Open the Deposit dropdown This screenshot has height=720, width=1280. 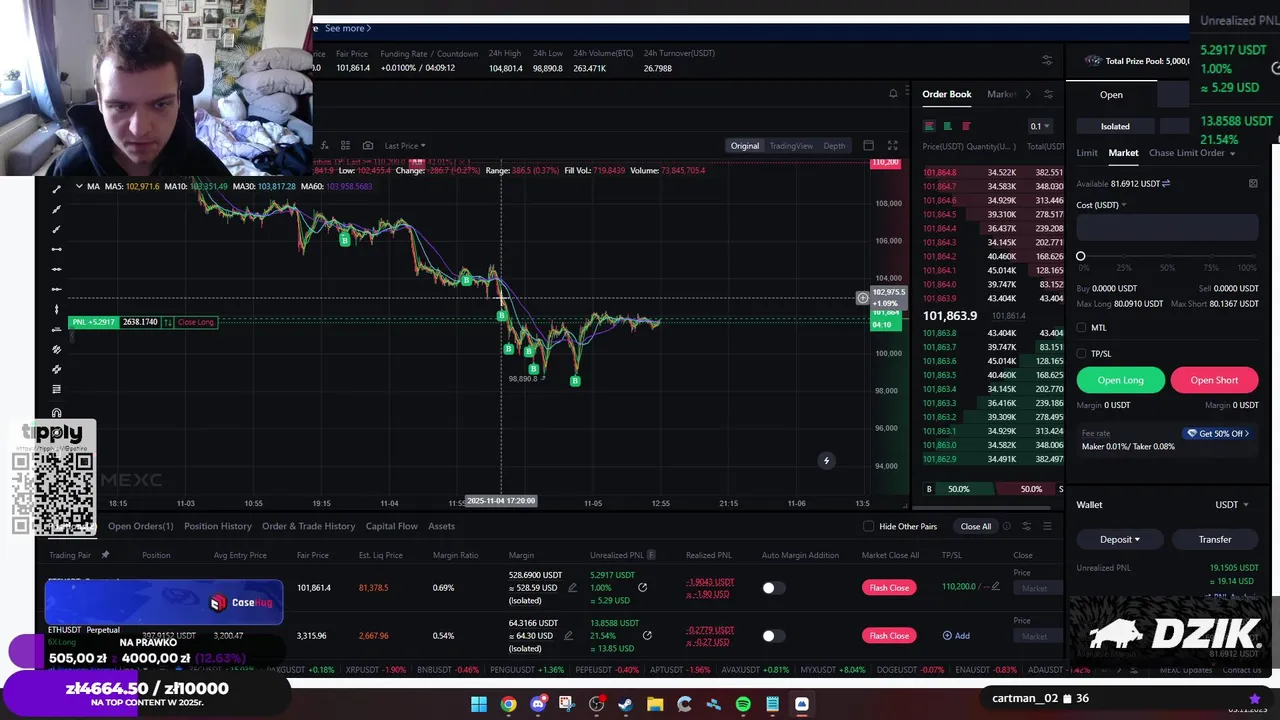[x=1120, y=540]
